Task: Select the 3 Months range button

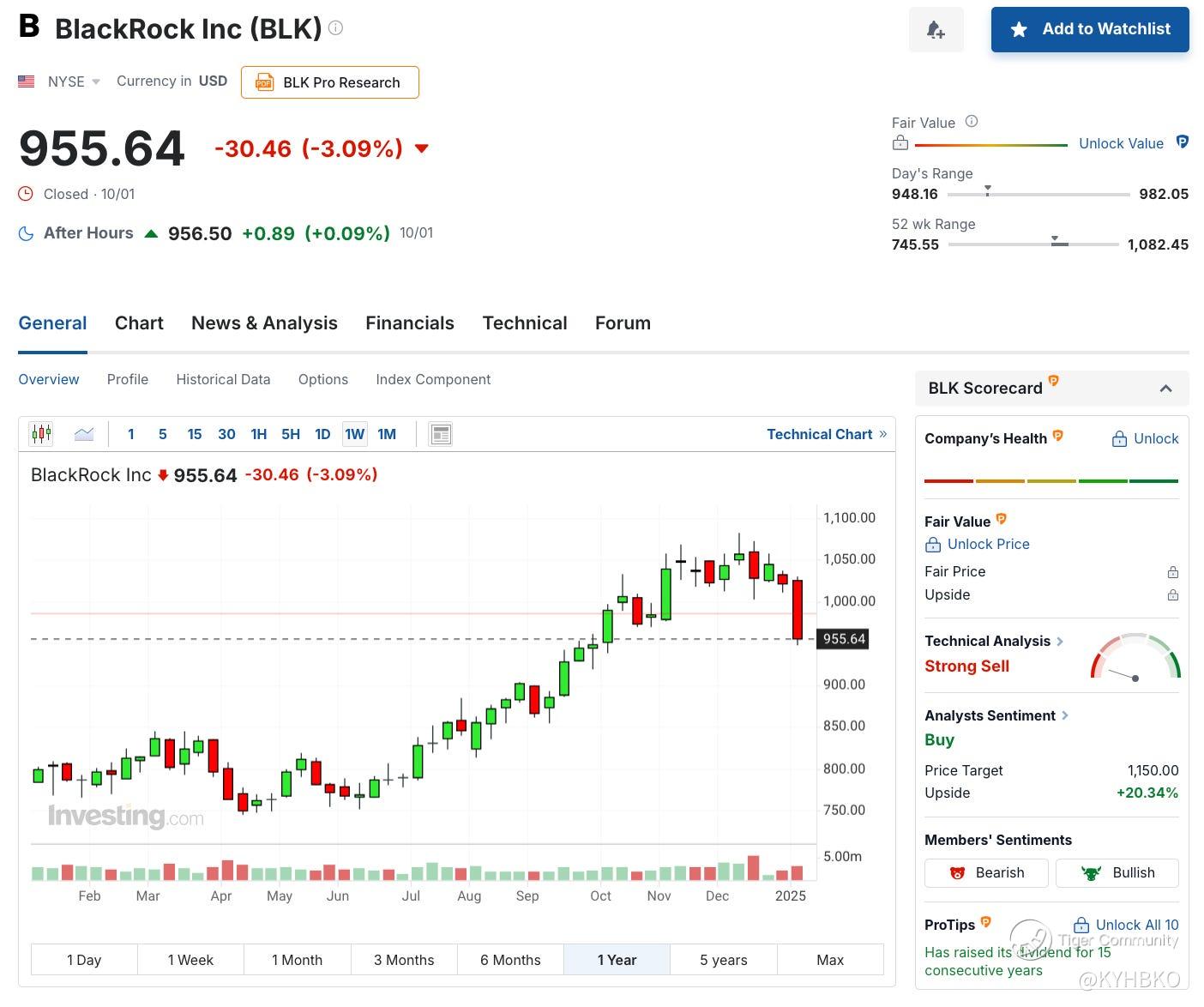Action: tap(404, 960)
